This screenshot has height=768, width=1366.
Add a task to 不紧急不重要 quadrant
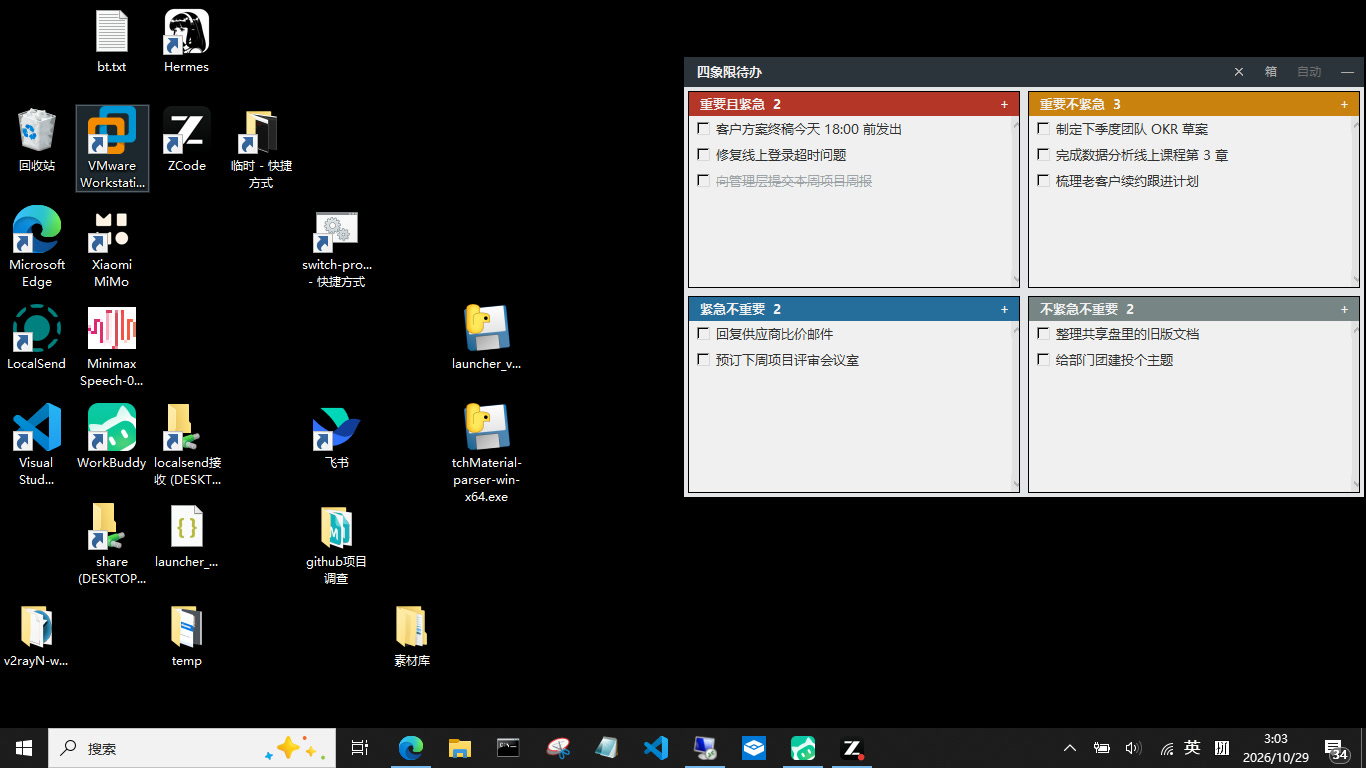click(x=1344, y=310)
